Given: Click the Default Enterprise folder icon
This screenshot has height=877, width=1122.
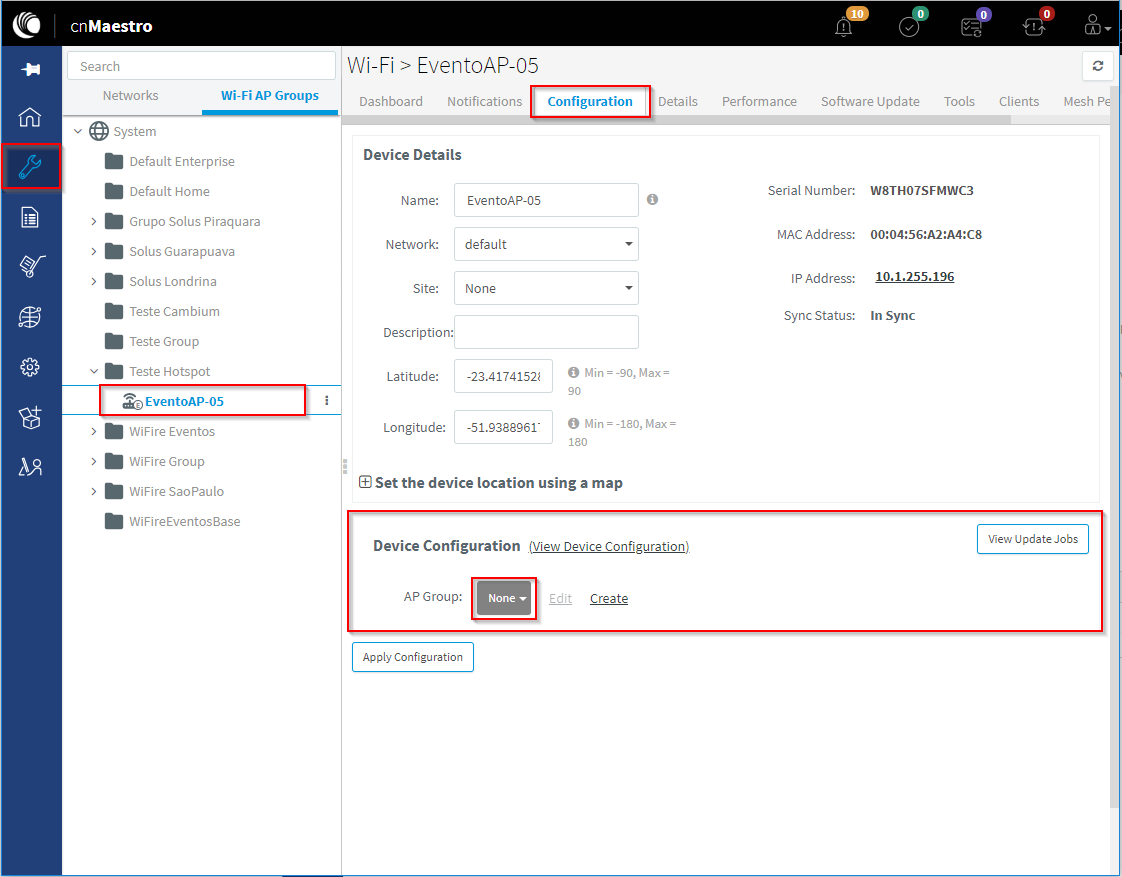Looking at the screenshot, I should [114, 161].
